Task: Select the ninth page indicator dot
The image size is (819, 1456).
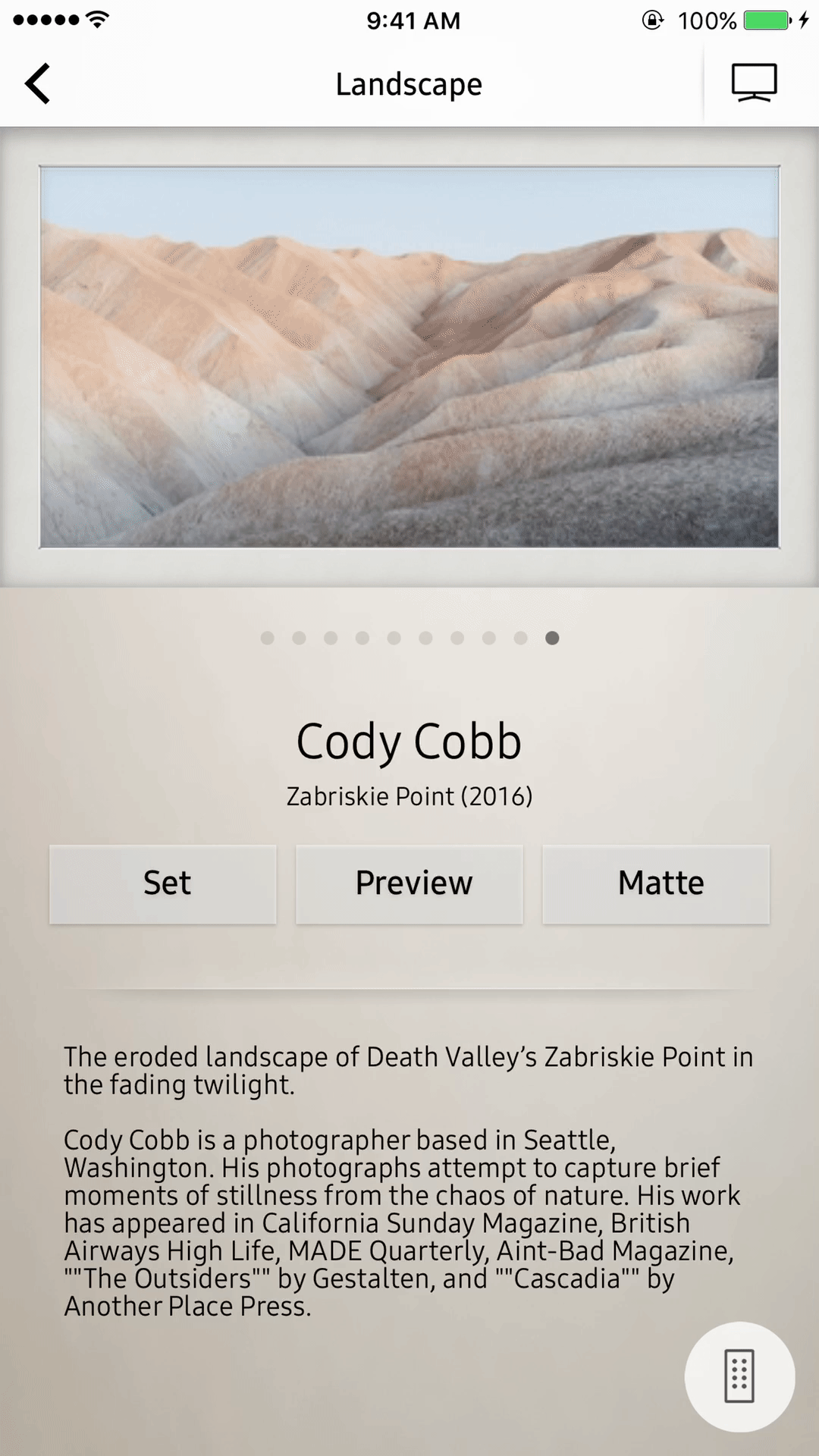Action: point(520,638)
